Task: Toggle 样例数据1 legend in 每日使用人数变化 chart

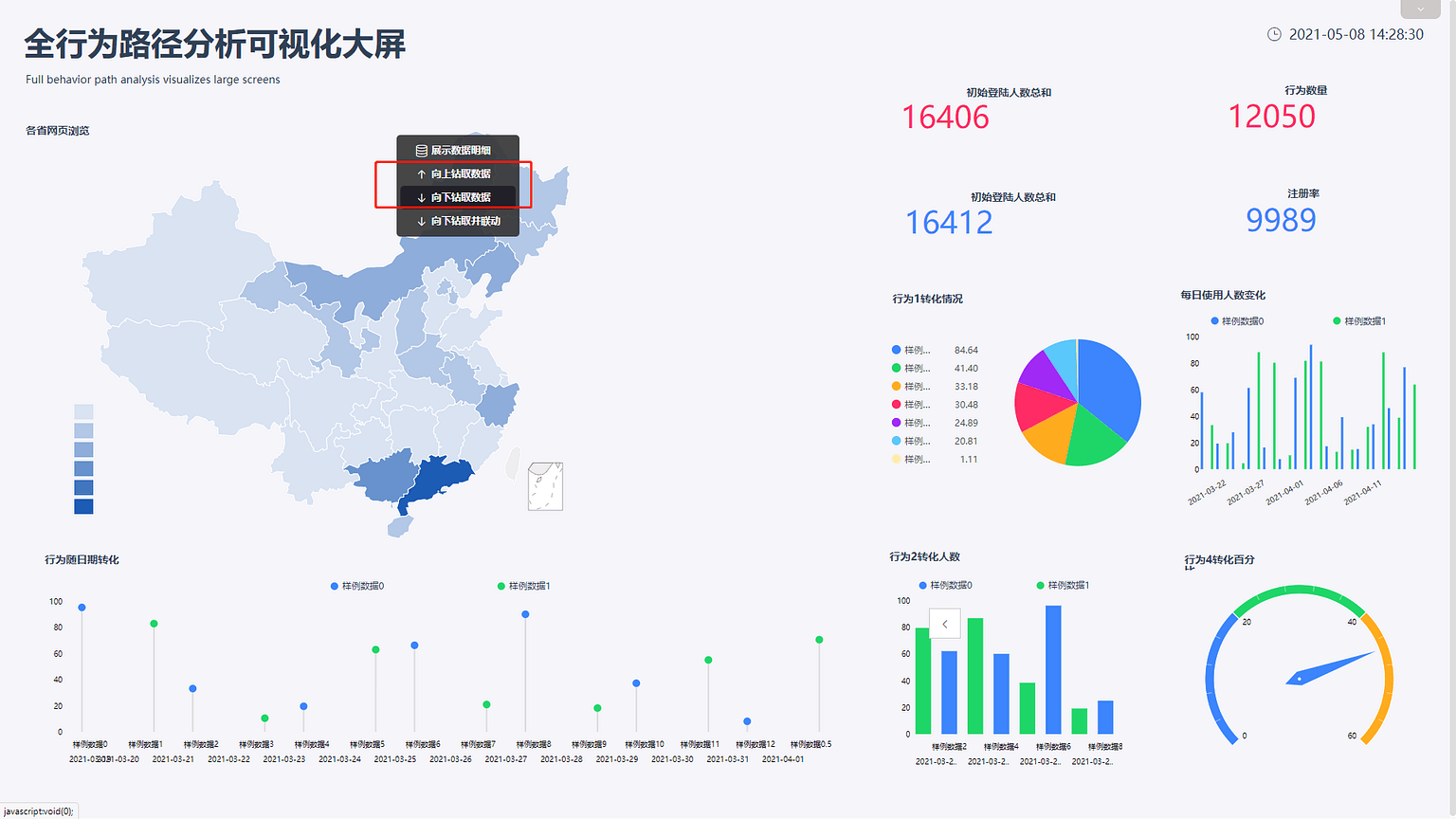Action: (1359, 321)
